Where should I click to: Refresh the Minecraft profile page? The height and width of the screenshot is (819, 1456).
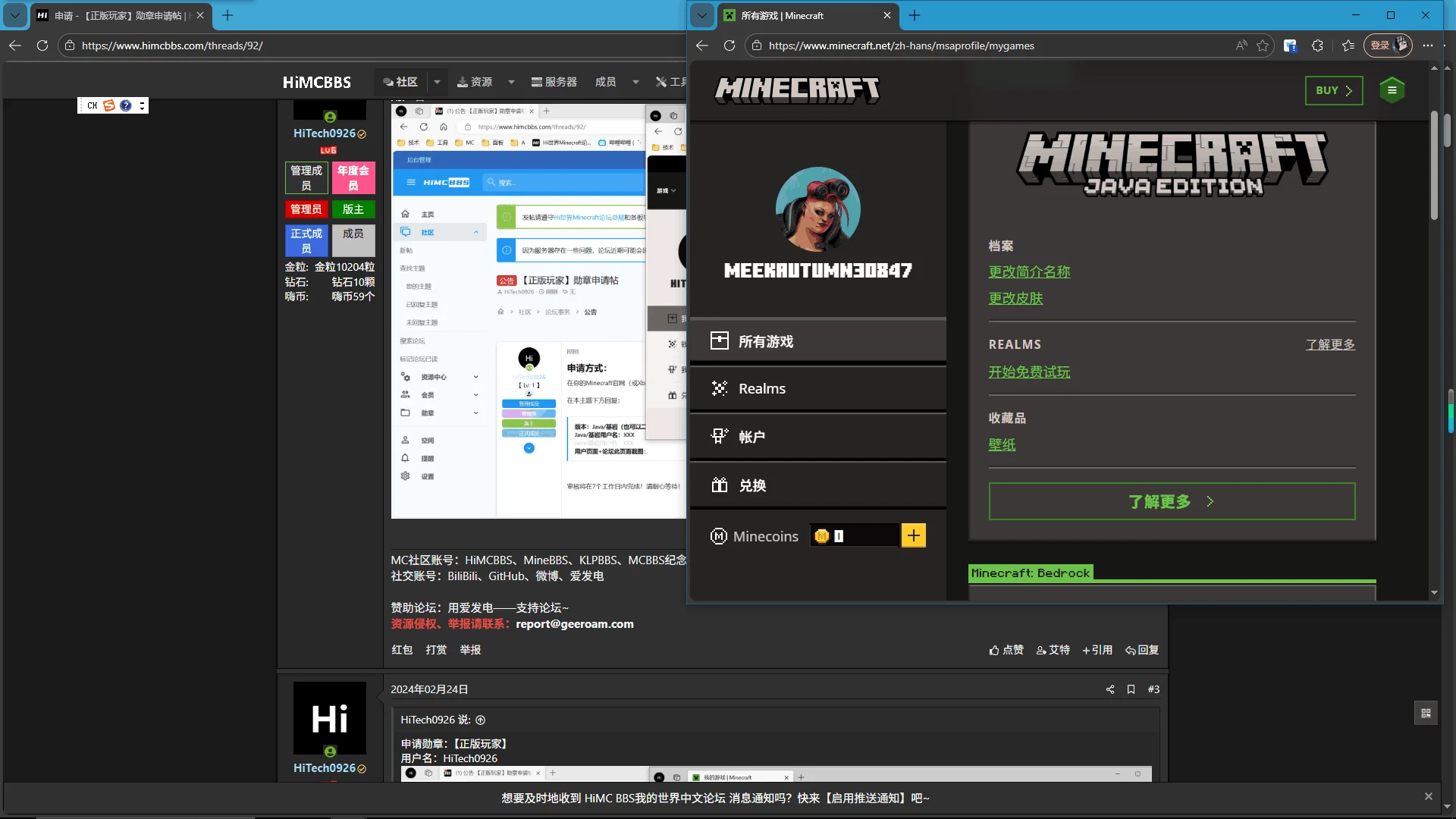coord(729,45)
